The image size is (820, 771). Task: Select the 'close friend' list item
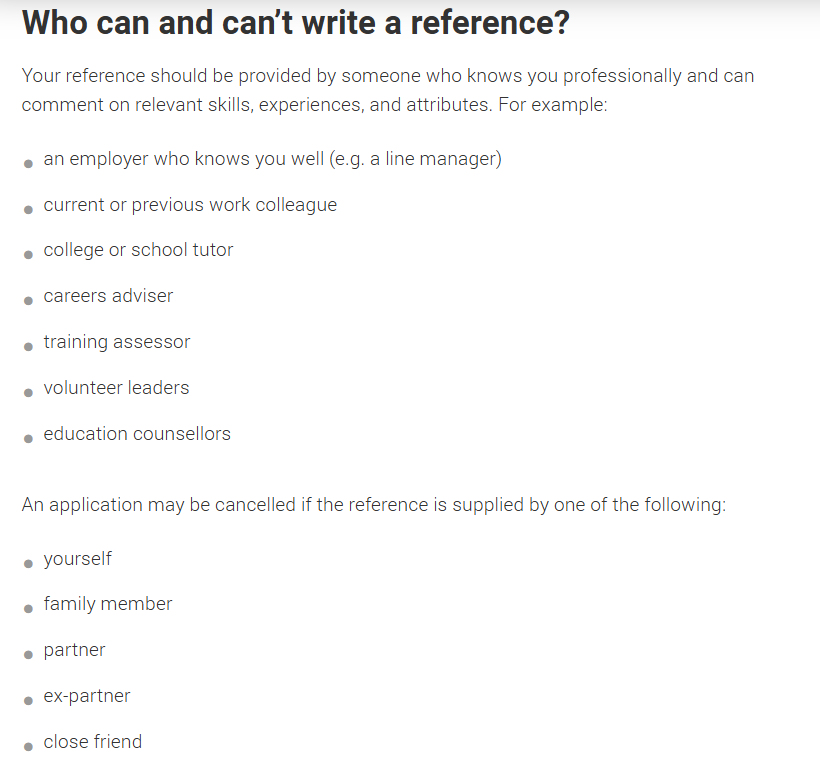point(93,742)
